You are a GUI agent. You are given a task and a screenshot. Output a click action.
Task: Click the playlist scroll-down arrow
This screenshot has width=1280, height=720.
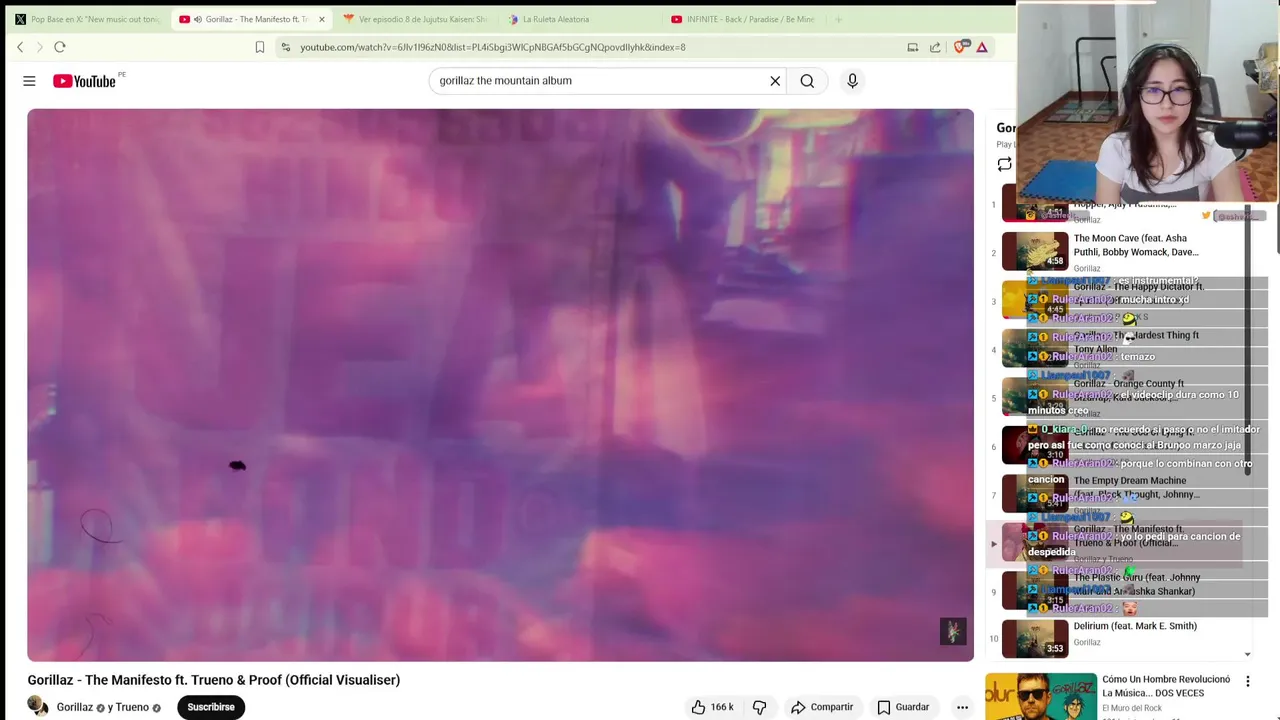tap(1247, 654)
